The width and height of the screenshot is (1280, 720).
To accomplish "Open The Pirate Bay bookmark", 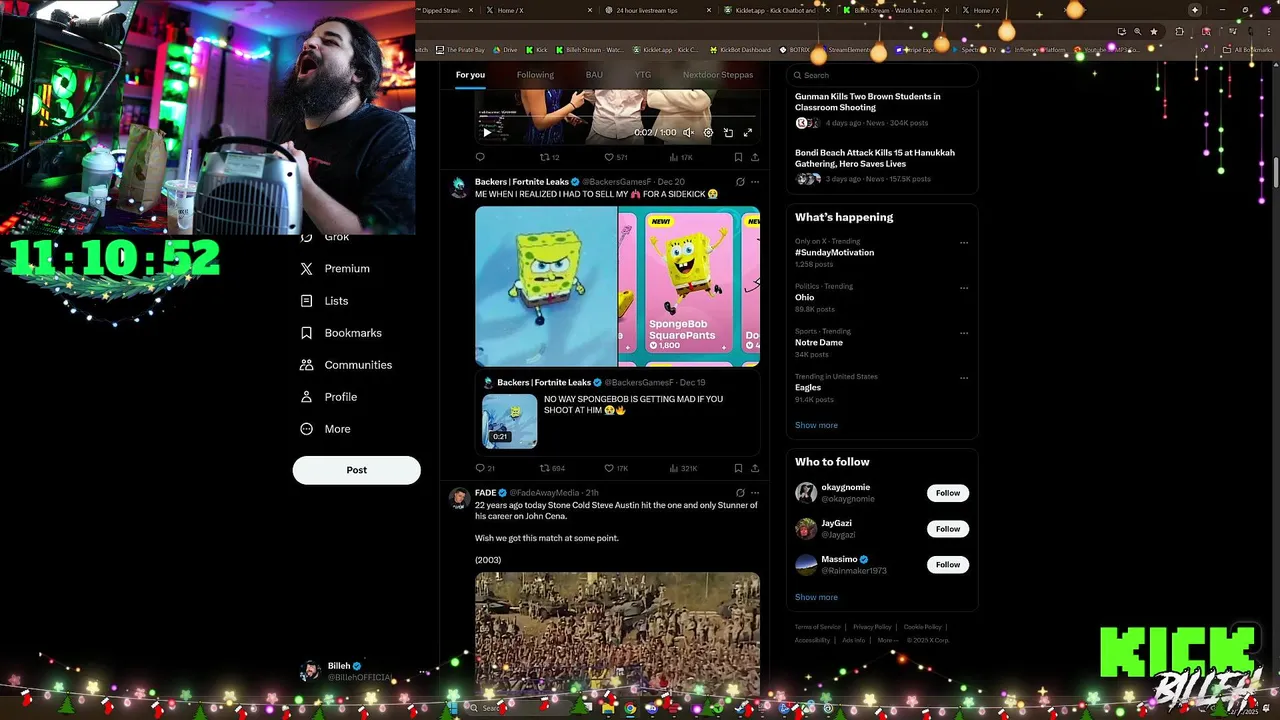I will point(461,49).
